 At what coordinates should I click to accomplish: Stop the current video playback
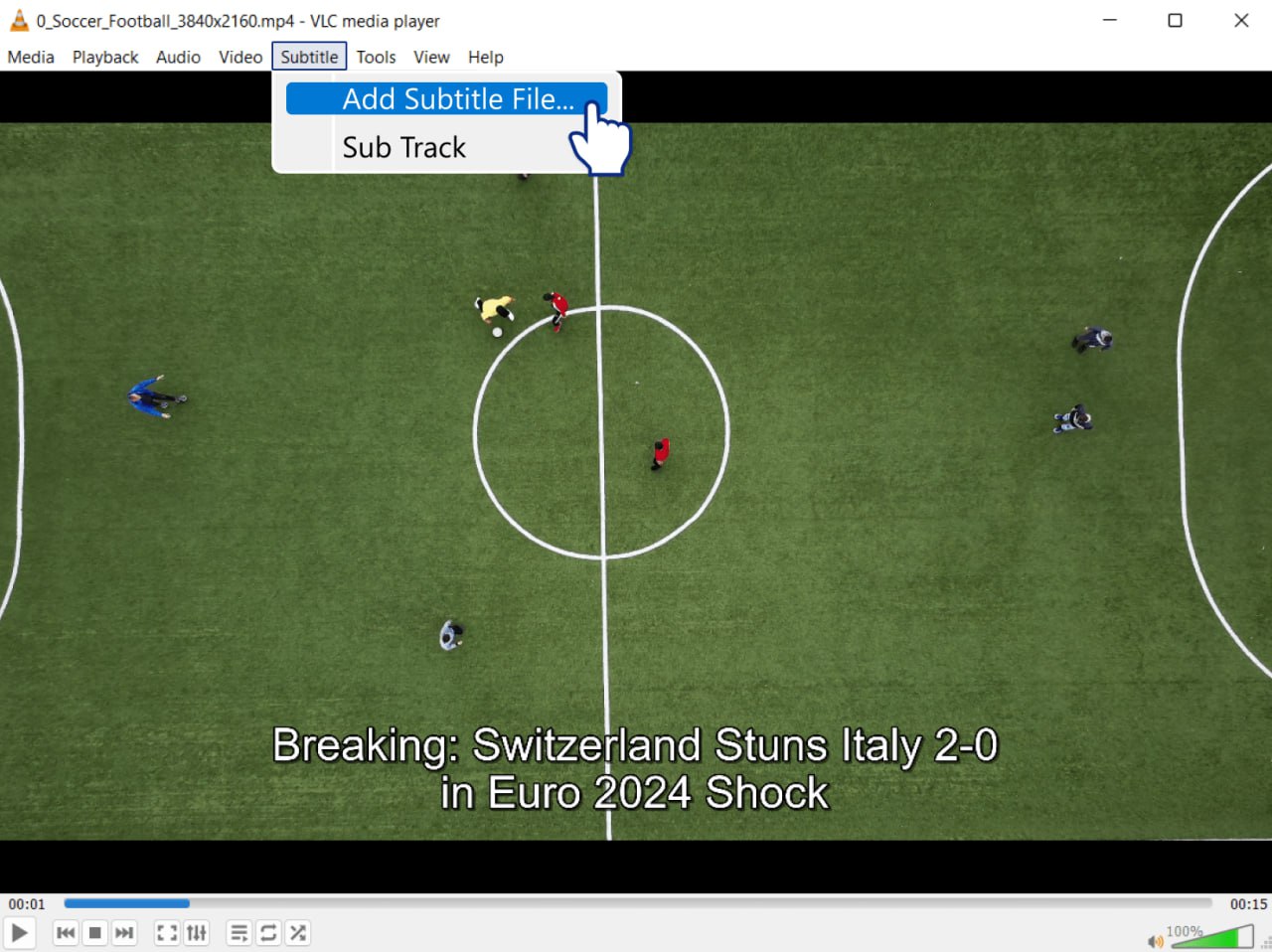click(94, 932)
